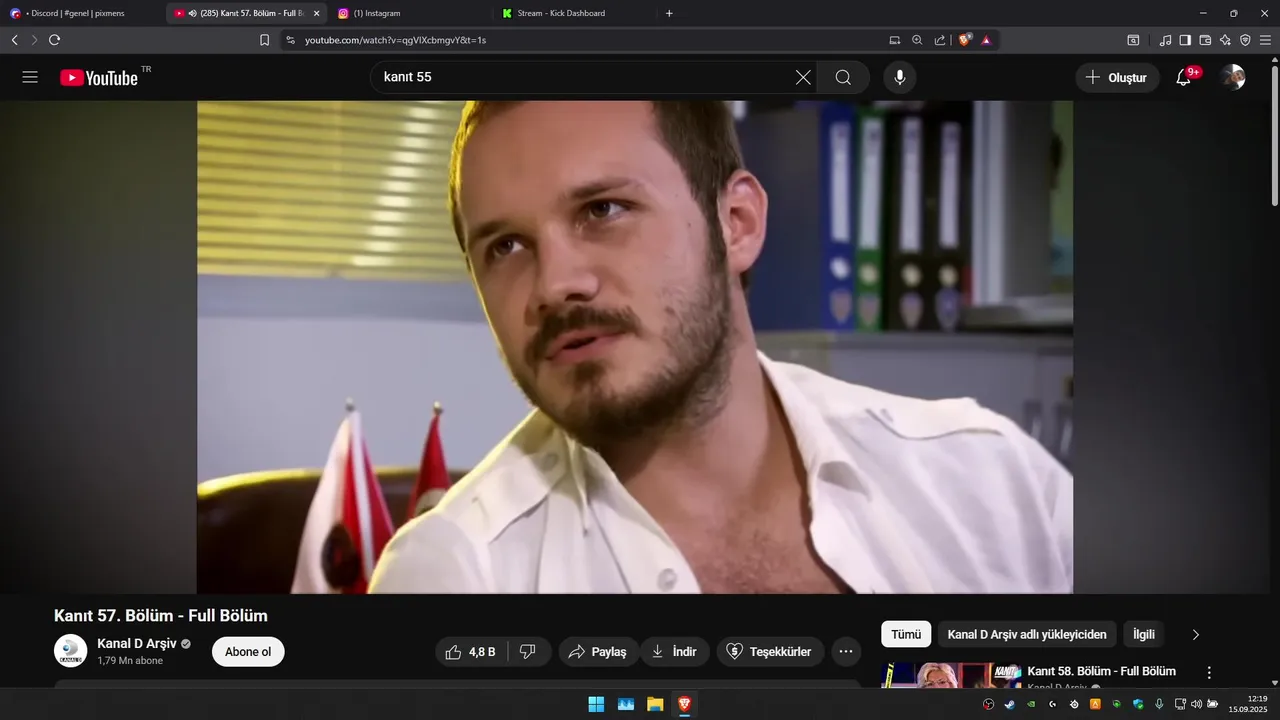This screenshot has width=1280, height=720.
Task: Open the browser tab search icon
Action: (1133, 40)
